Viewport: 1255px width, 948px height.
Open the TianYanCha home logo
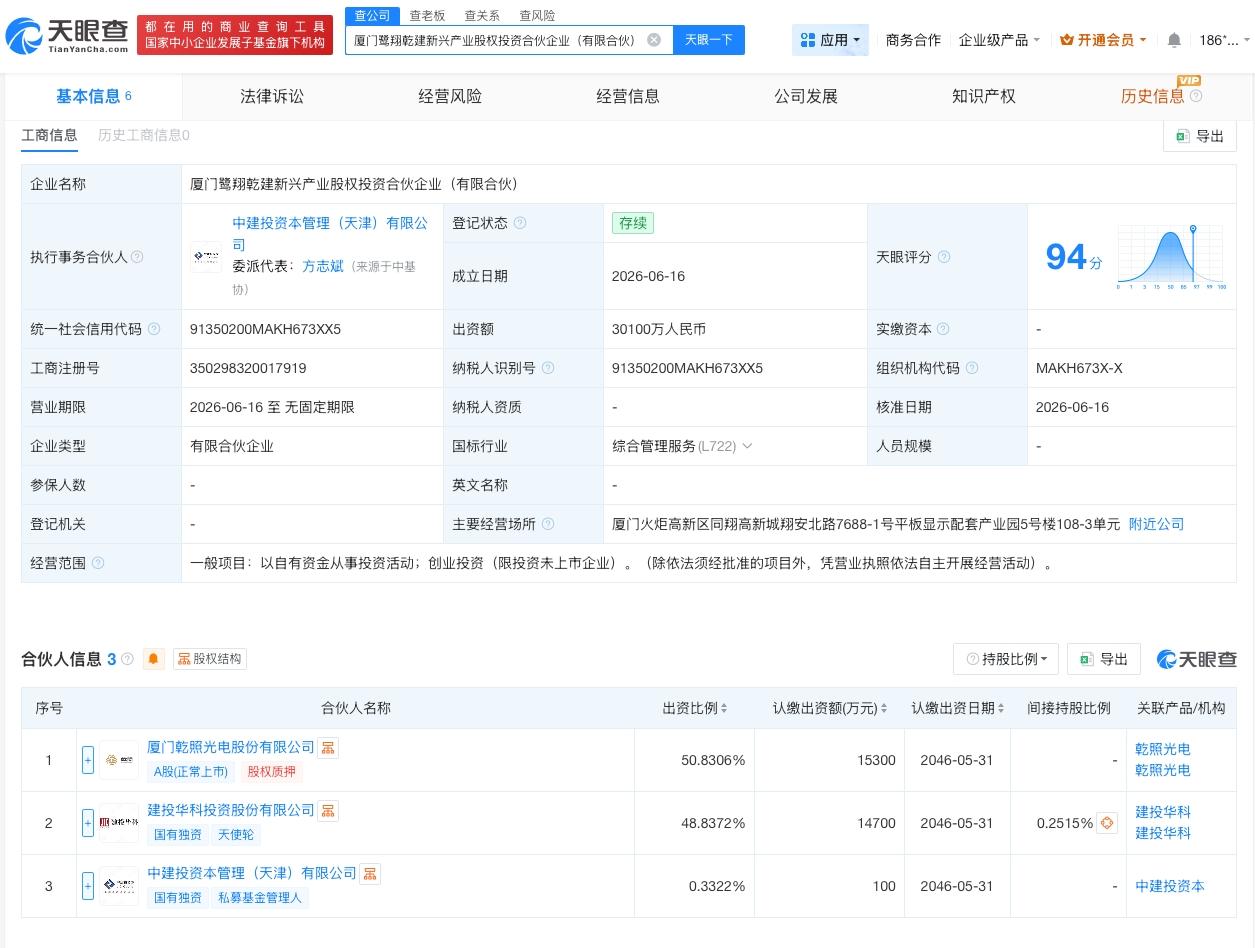tap(67, 36)
